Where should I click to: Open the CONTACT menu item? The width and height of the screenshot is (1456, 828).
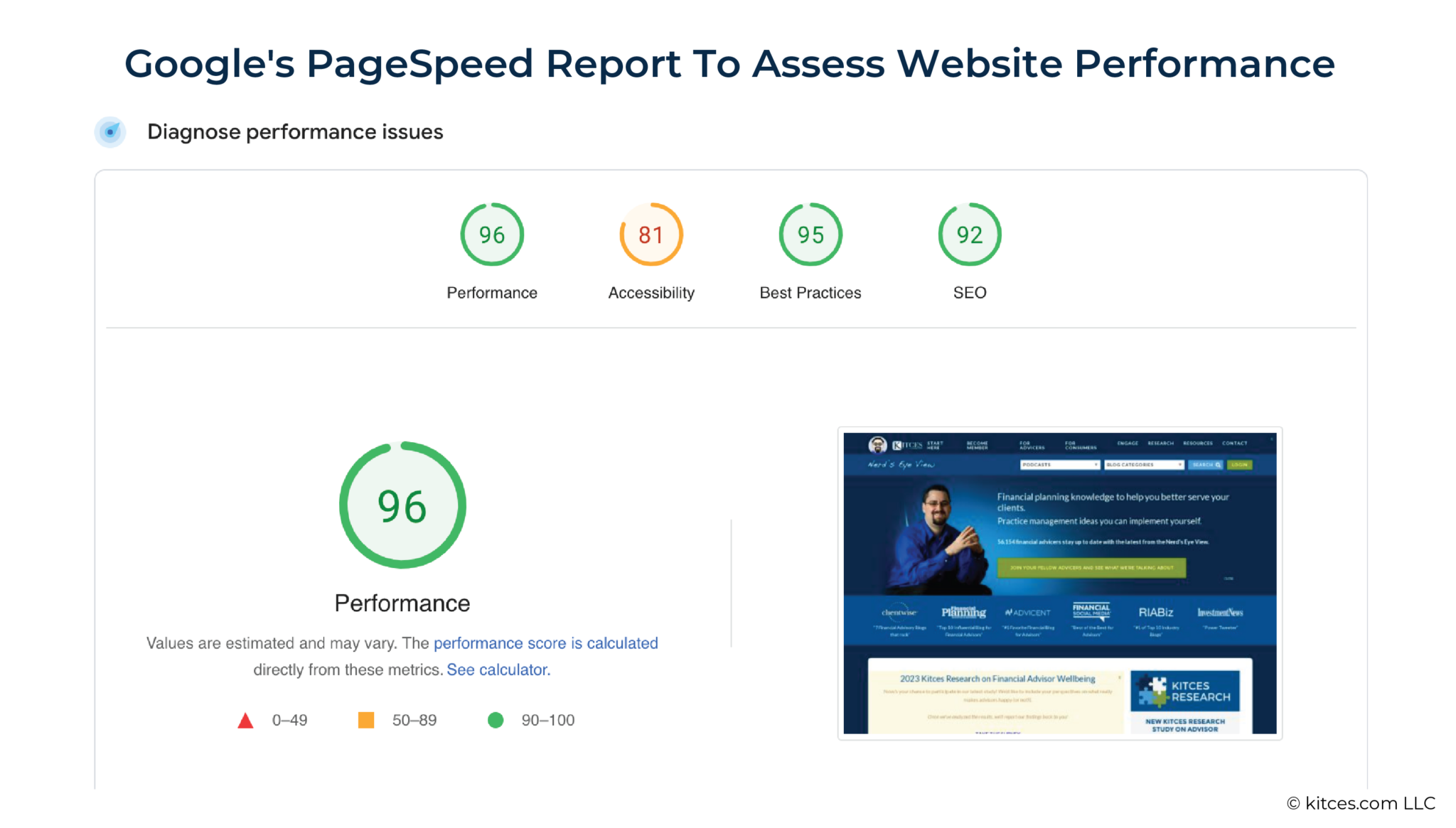pos(1235,443)
